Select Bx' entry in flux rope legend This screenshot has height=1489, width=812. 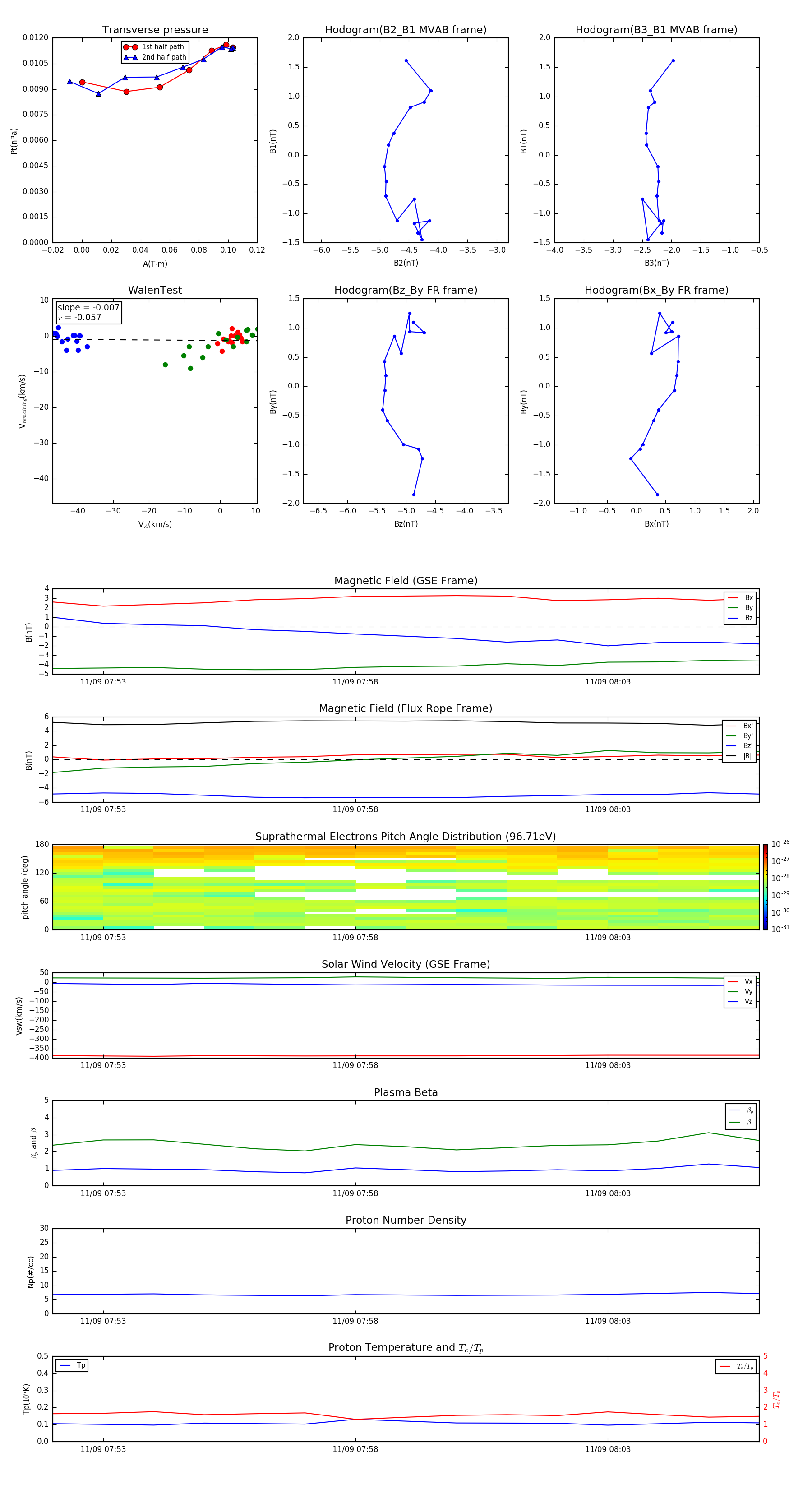(x=740, y=726)
